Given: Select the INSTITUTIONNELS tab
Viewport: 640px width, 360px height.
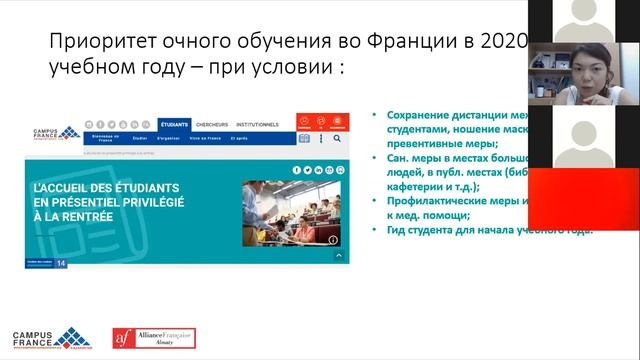Looking at the screenshot, I should (x=258, y=124).
